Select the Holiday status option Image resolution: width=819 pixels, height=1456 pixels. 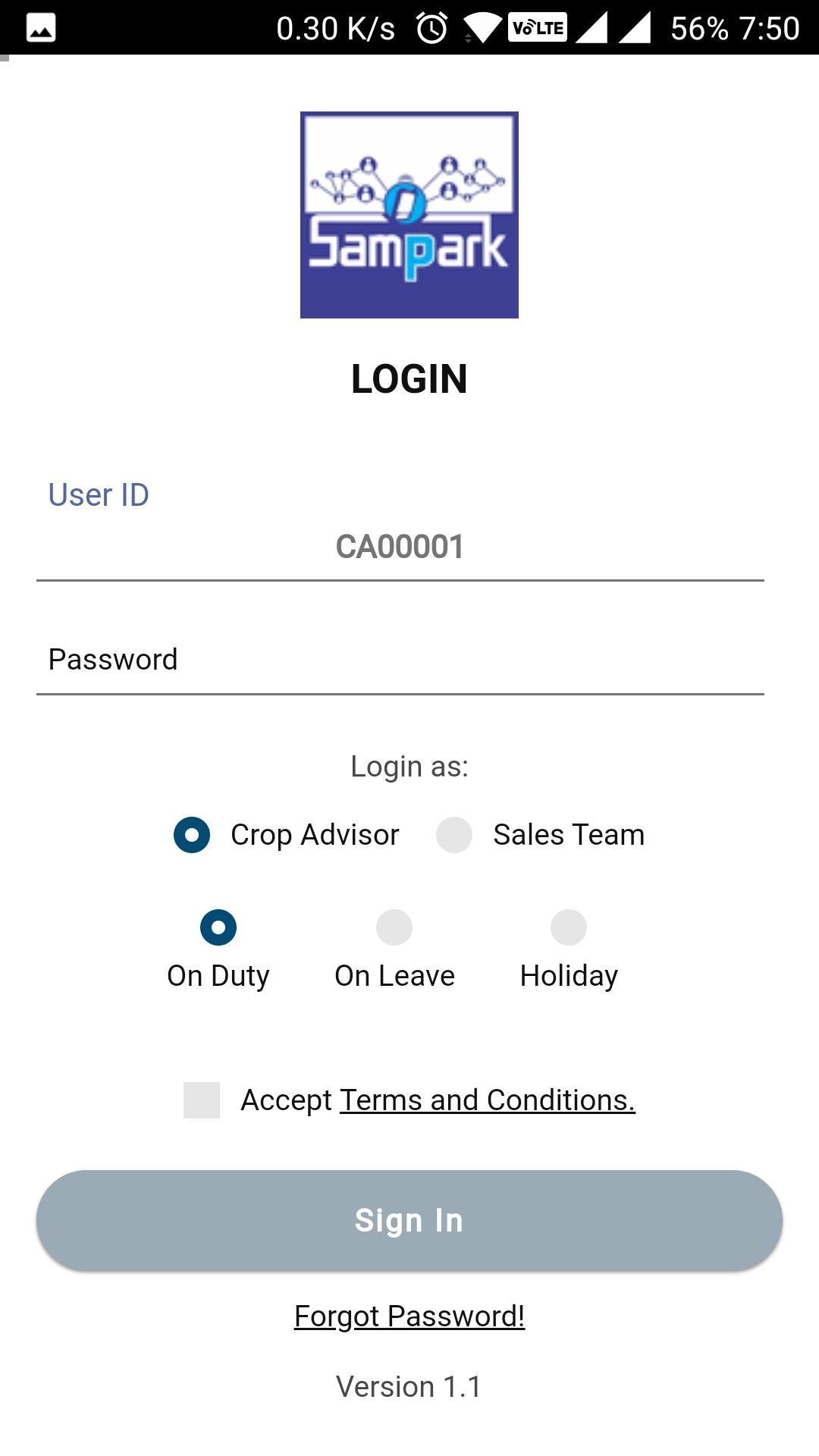coord(569,927)
